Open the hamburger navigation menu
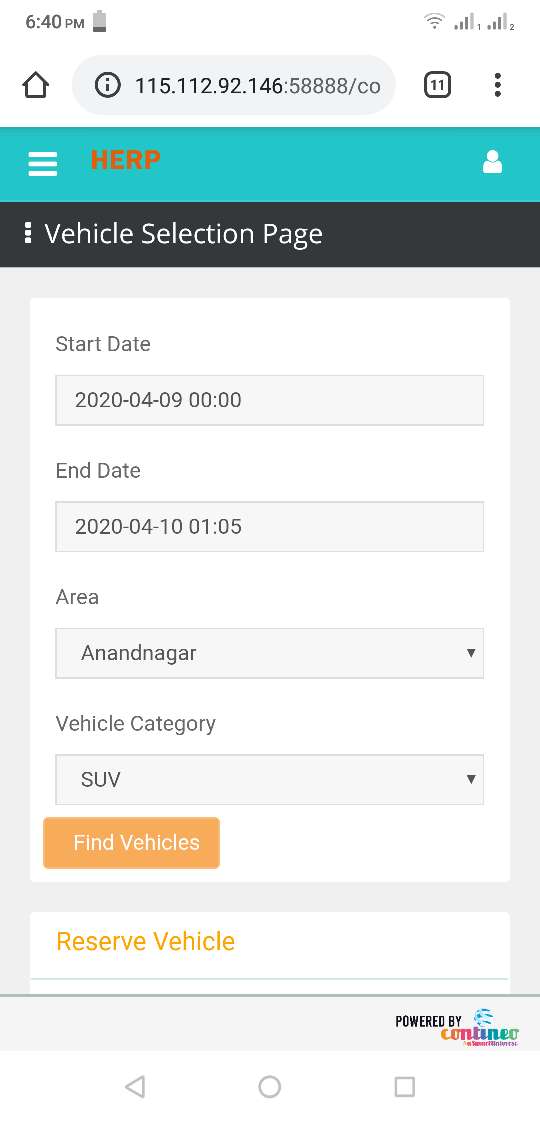The width and height of the screenshot is (540, 1123). coord(42,163)
